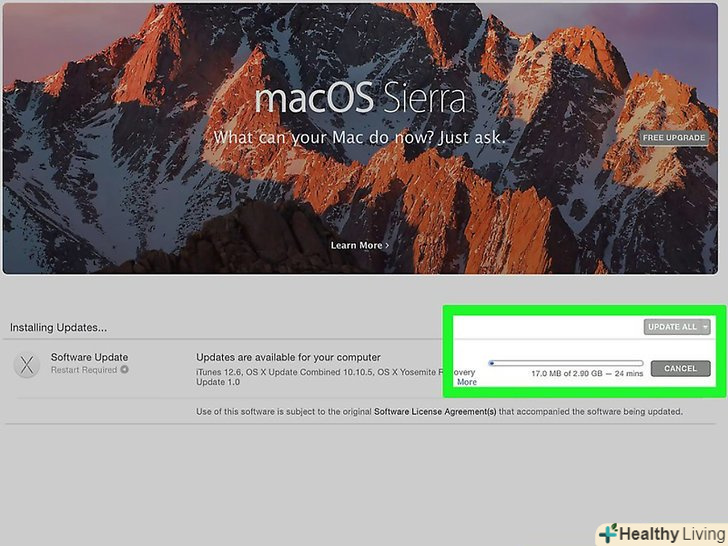Click the download progress bar
Image resolution: width=728 pixels, height=546 pixels.
566,363
